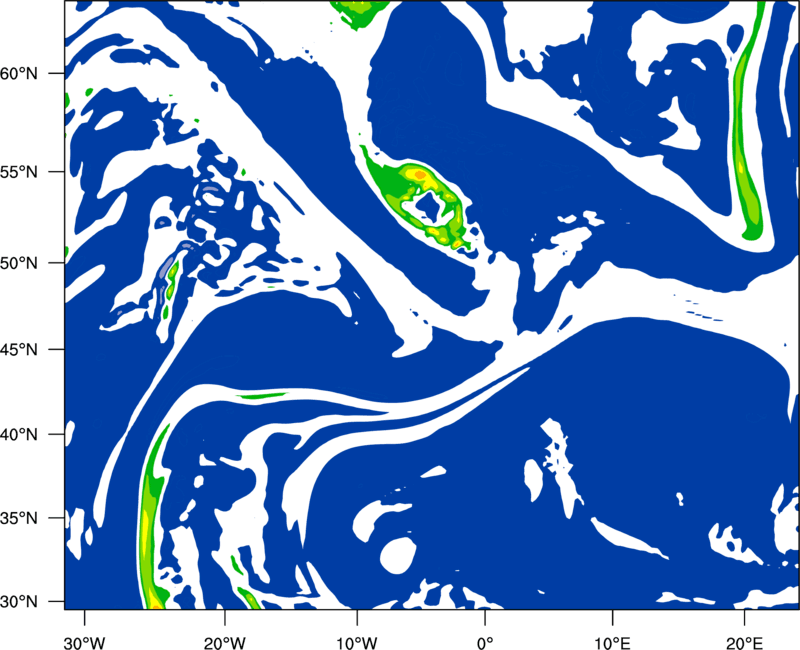800x650 pixels.
Task: Click the 30°N latitude label
Action: [x=18, y=602]
